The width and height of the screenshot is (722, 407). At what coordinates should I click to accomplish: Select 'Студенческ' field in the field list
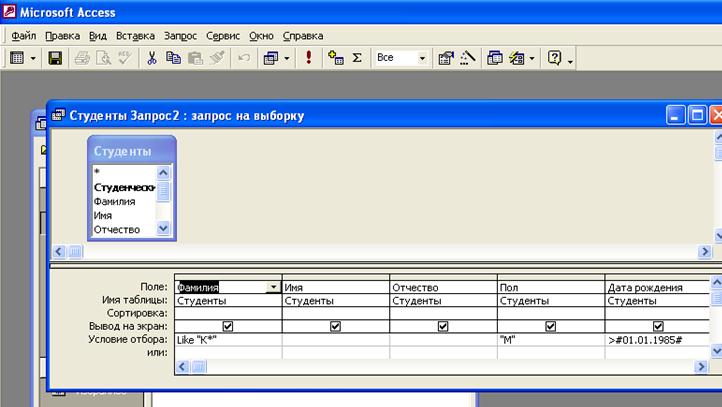click(124, 187)
